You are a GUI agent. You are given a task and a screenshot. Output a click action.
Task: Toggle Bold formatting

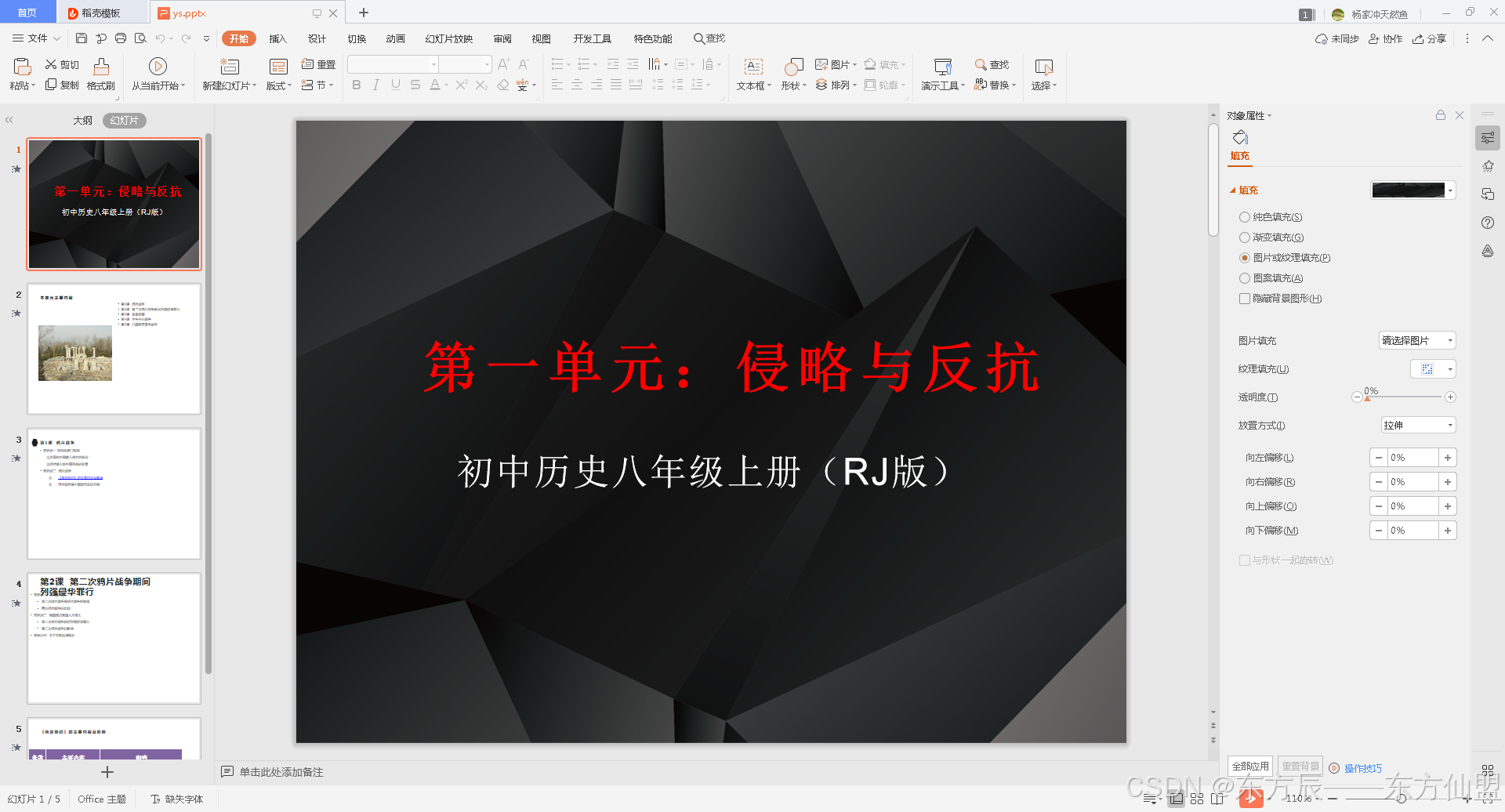tap(357, 85)
